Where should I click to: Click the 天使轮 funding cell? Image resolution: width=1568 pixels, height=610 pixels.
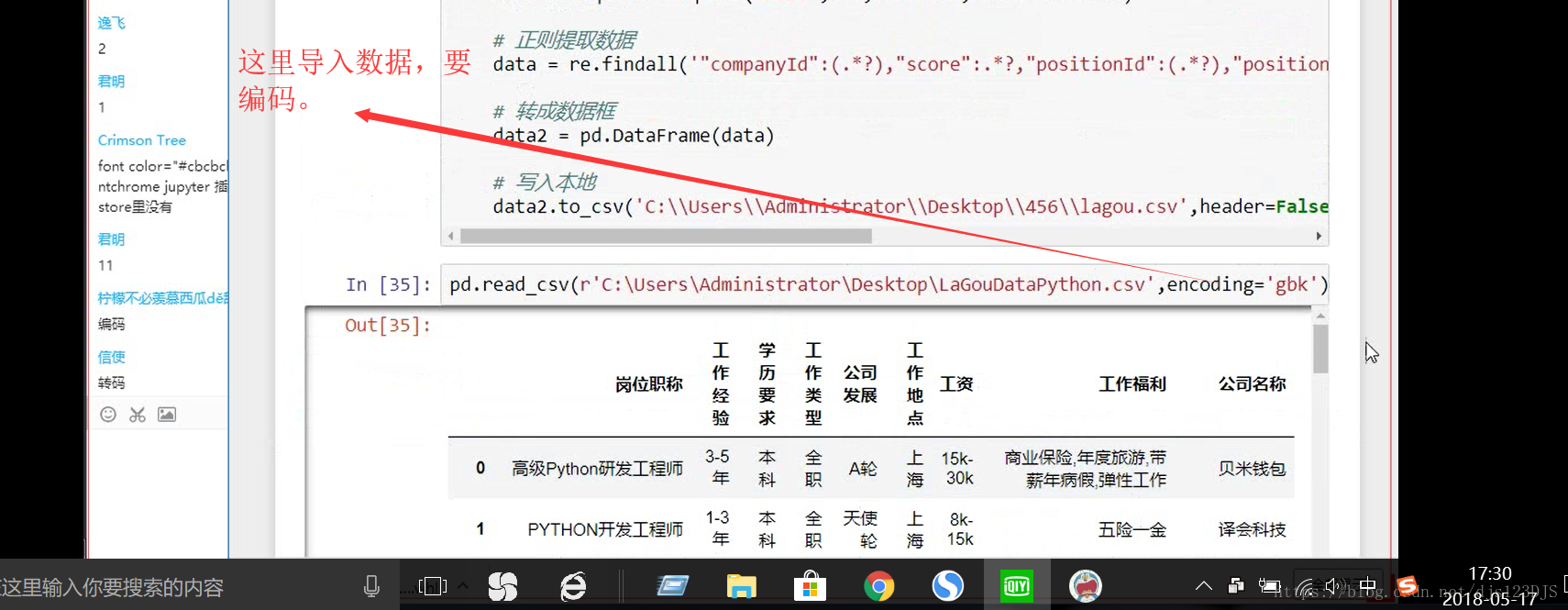pos(860,529)
